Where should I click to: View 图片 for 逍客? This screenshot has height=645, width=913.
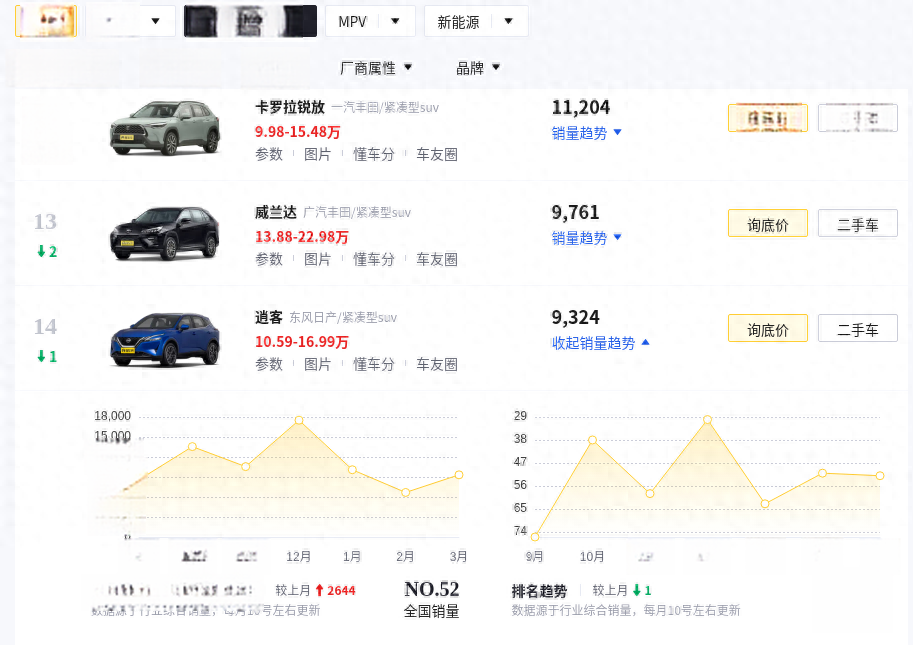click(x=317, y=364)
